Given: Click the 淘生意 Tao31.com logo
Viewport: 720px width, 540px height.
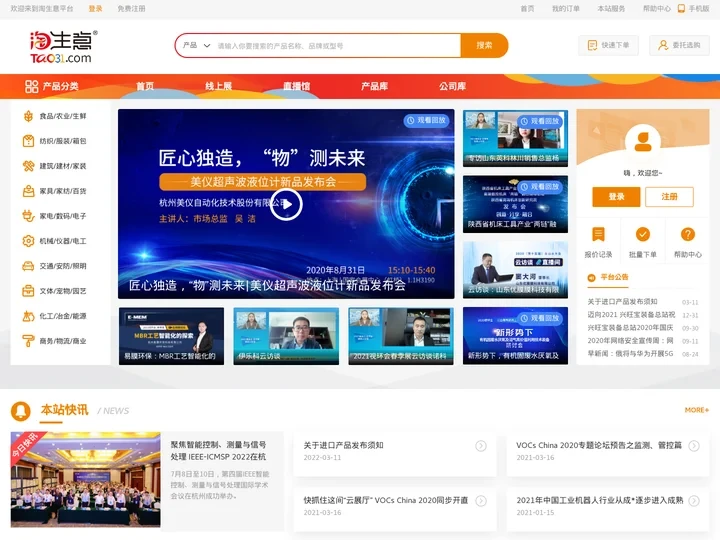Looking at the screenshot, I should (x=64, y=46).
